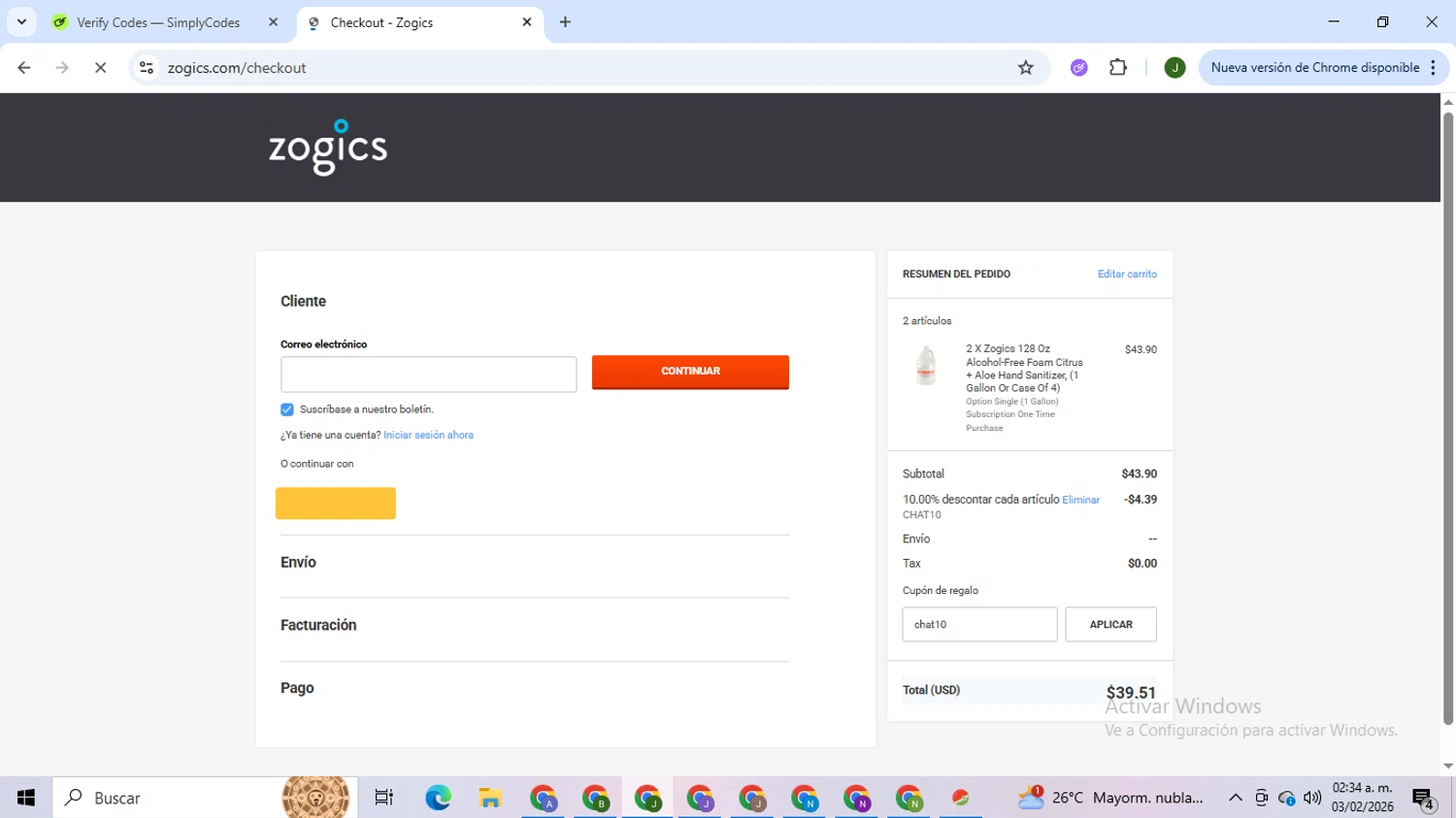Image resolution: width=1456 pixels, height=818 pixels.
Task: Launch Microsoft Edge from taskbar
Action: [438, 798]
